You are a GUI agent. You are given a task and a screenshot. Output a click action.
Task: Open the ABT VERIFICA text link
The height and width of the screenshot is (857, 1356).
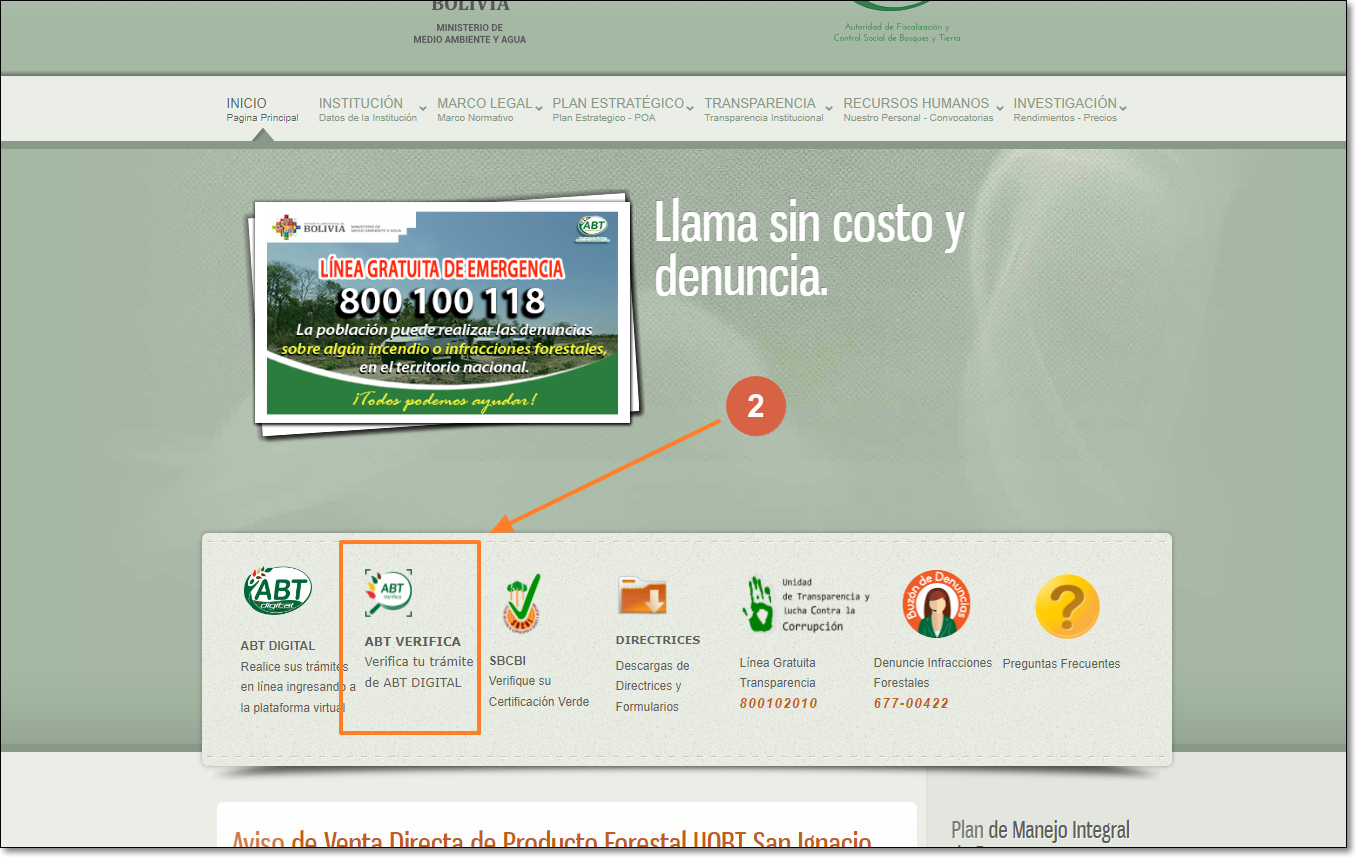(413, 641)
